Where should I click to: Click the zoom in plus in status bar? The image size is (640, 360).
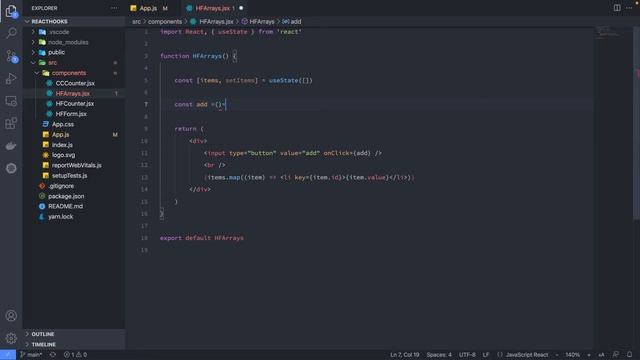coord(589,355)
